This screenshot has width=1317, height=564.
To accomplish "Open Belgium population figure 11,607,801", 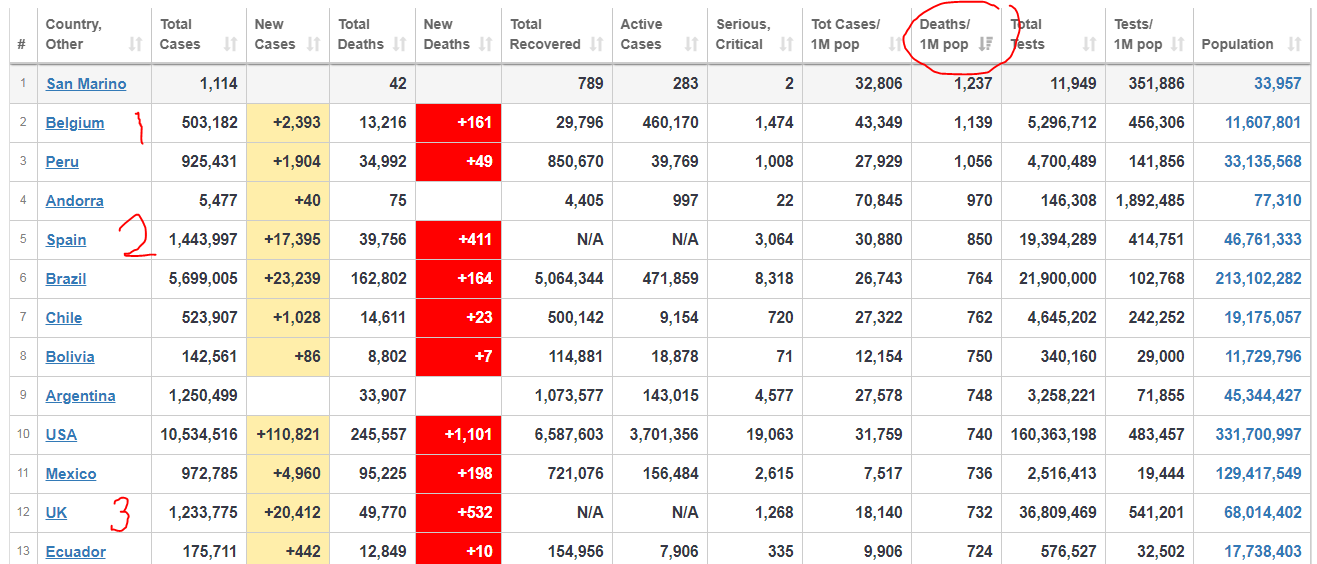I will pos(1262,123).
